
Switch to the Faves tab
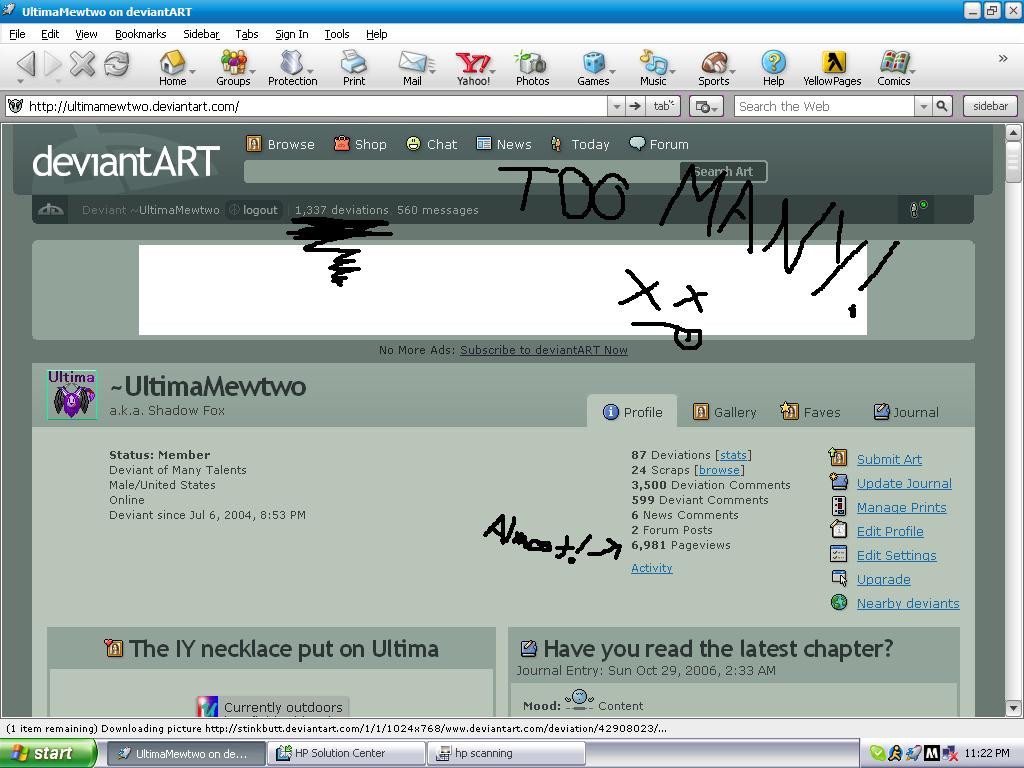(810, 412)
